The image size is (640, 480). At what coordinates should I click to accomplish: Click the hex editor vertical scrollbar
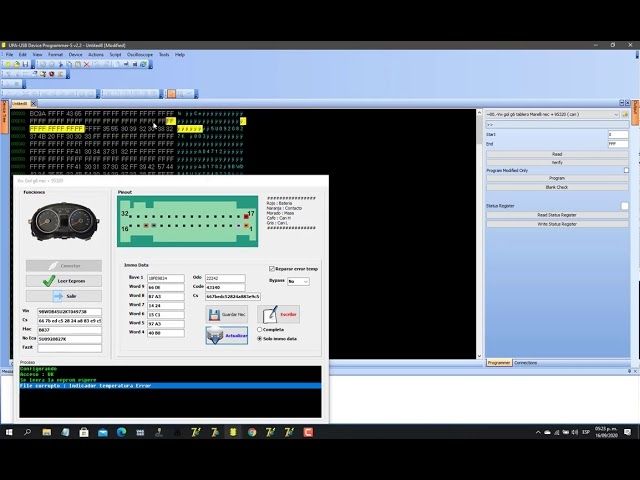pyautogui.click(x=479, y=234)
